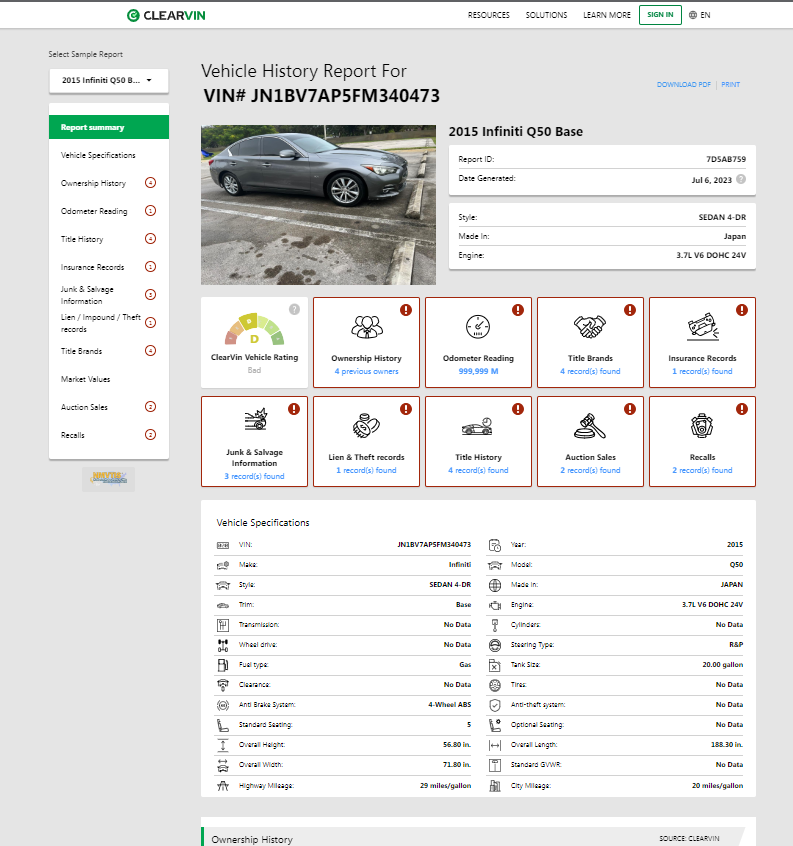Click the Anti Brake System value 4-Wheel ABS
Viewport: 793px width, 846px height.
[x=449, y=705]
